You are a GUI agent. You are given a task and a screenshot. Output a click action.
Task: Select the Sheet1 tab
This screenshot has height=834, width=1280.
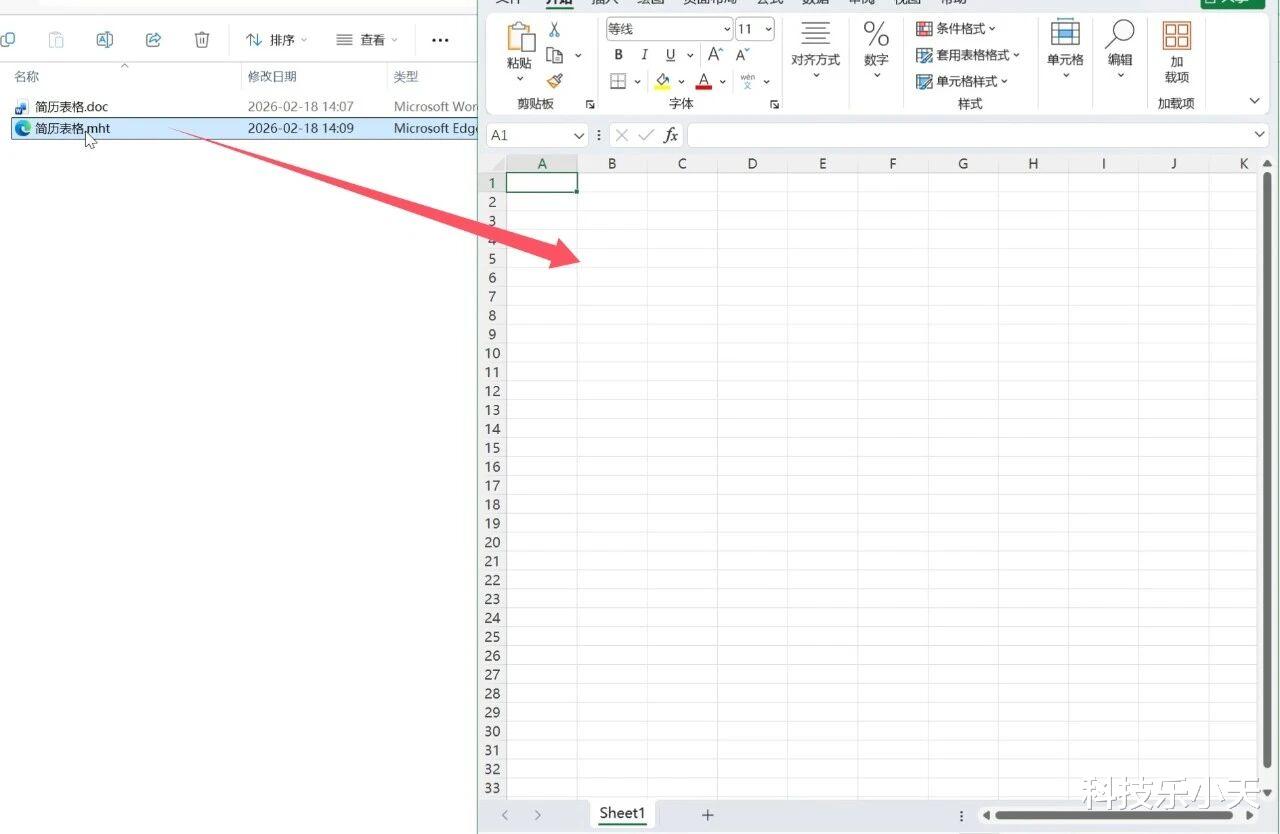[622, 814]
